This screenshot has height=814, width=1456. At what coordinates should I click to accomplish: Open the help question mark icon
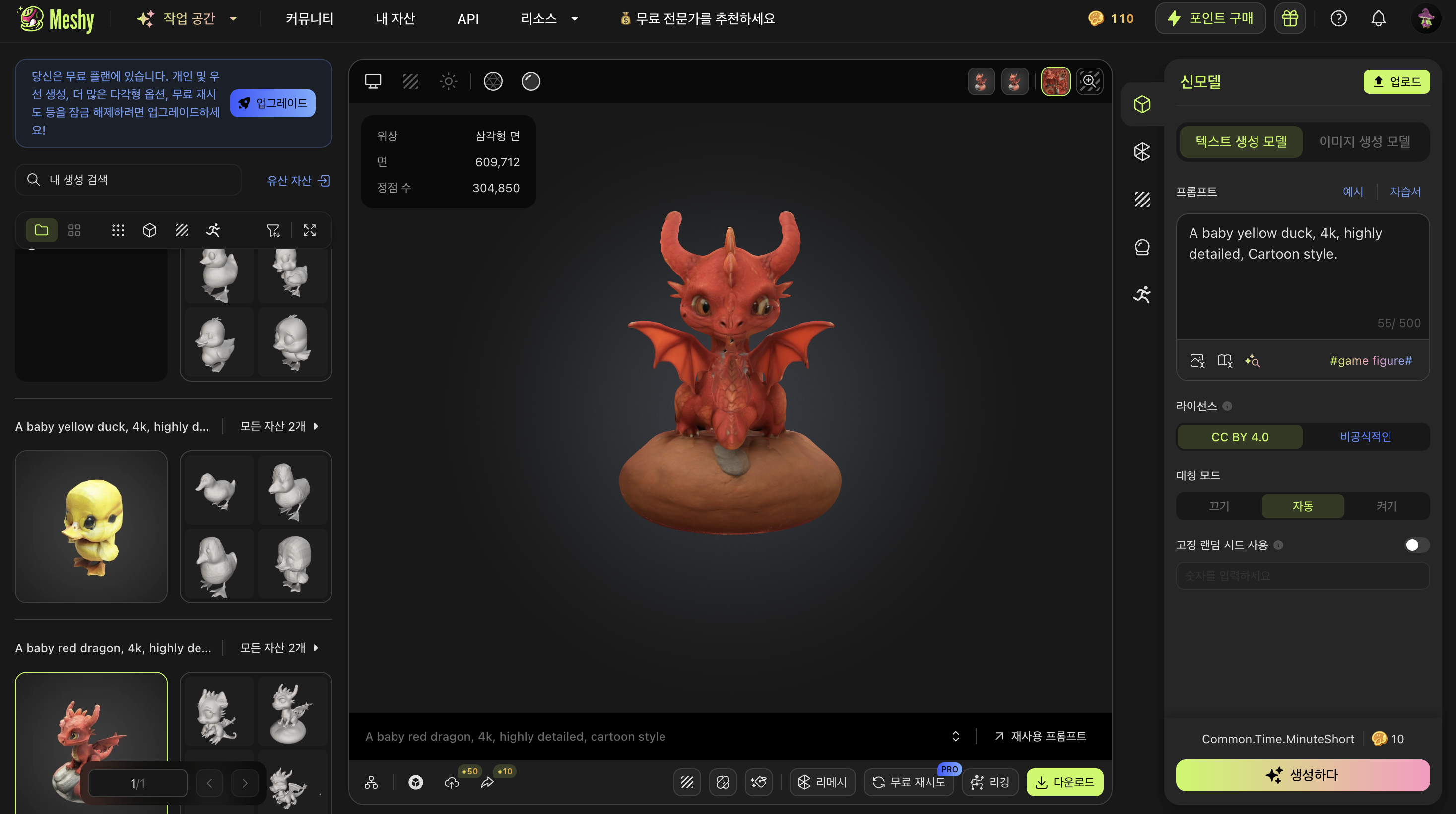(1338, 19)
